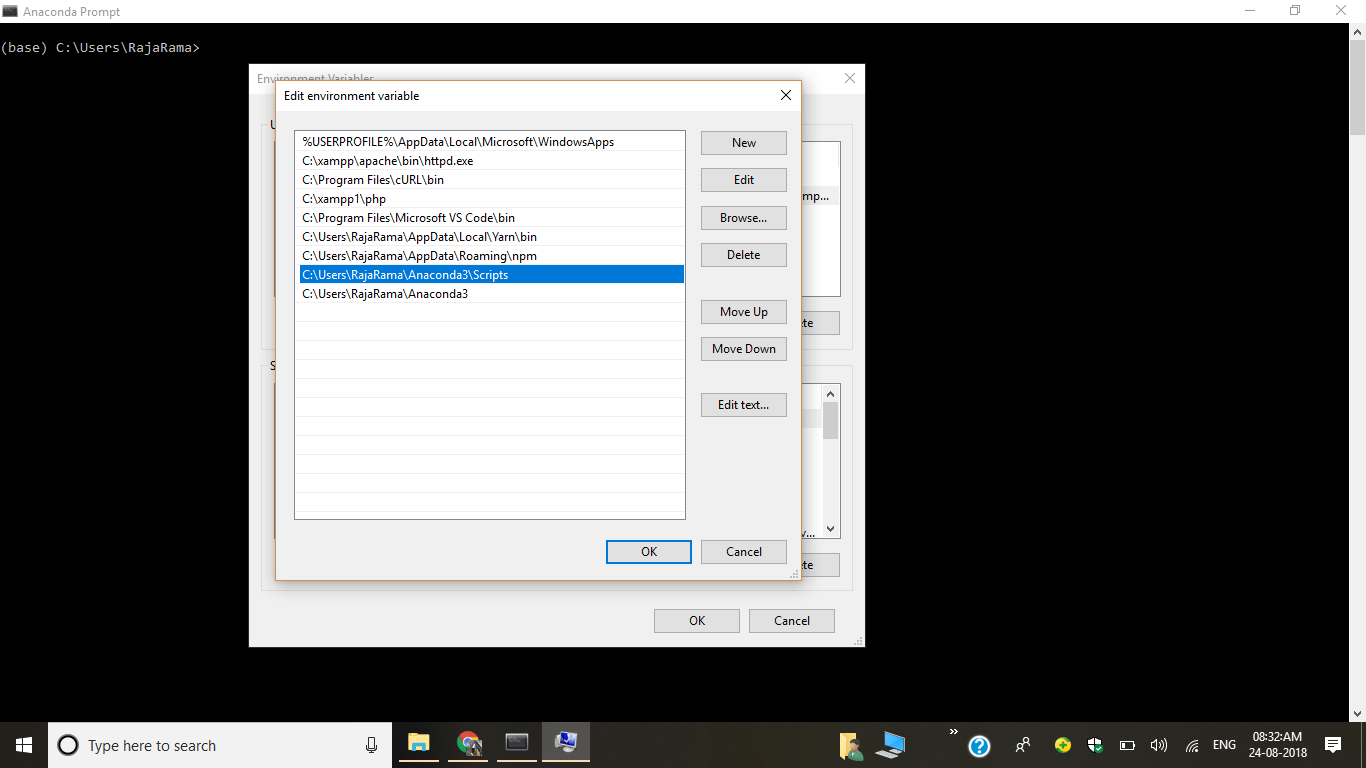The height and width of the screenshot is (768, 1366).
Task: Close the Edit environment variable dialog
Action: point(785,96)
